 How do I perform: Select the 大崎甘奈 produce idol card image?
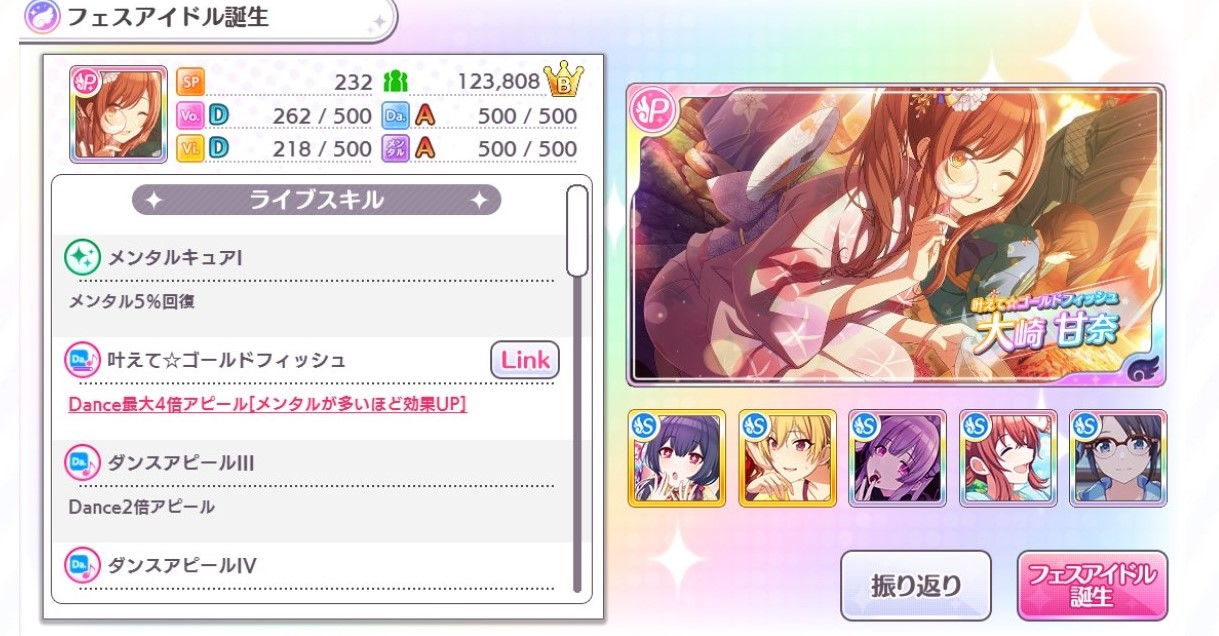point(897,235)
